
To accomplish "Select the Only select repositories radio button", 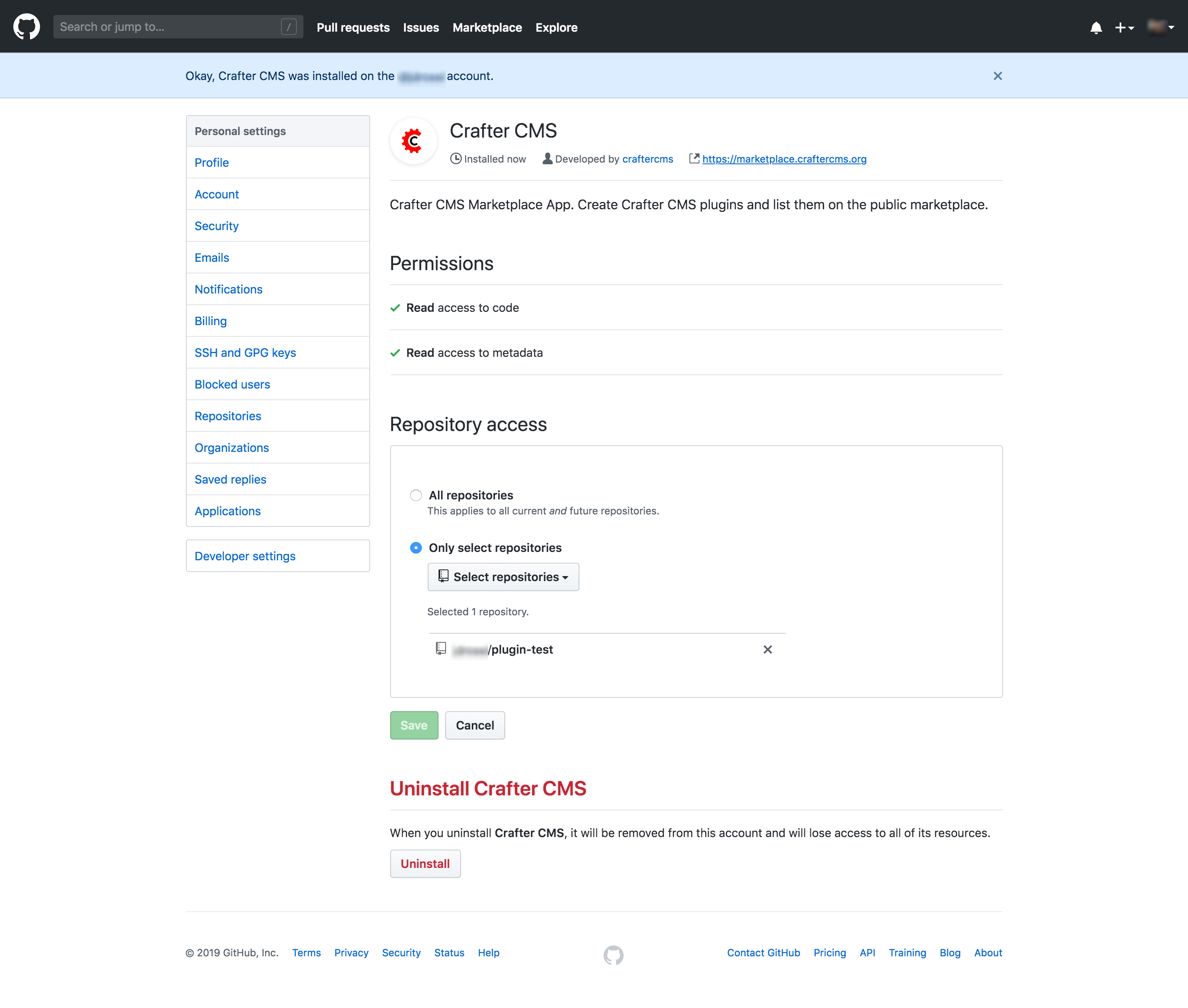I will point(415,547).
